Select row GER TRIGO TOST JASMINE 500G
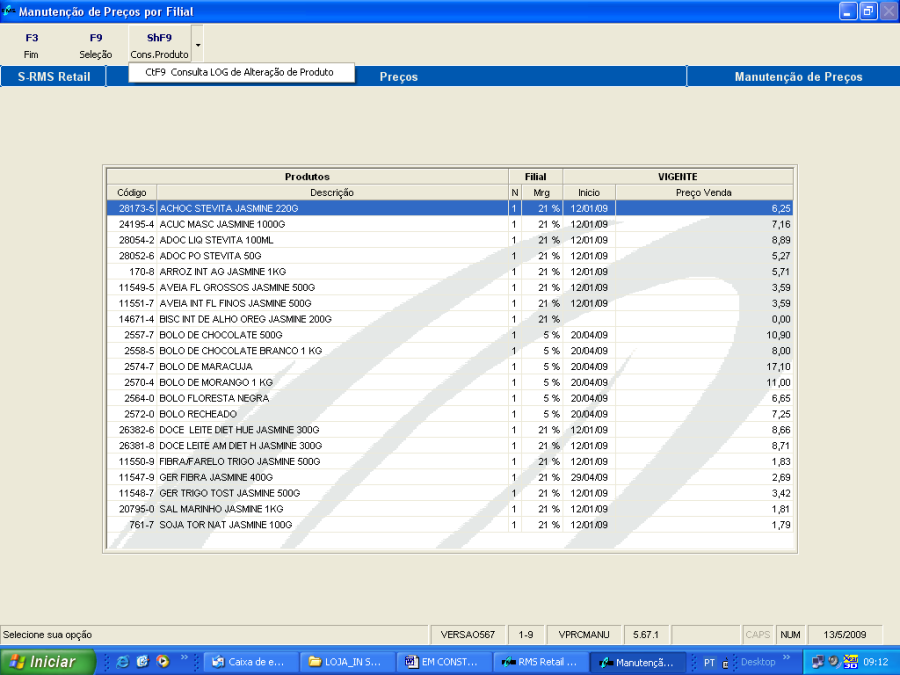Viewport: 900px width, 675px height. (x=450, y=493)
